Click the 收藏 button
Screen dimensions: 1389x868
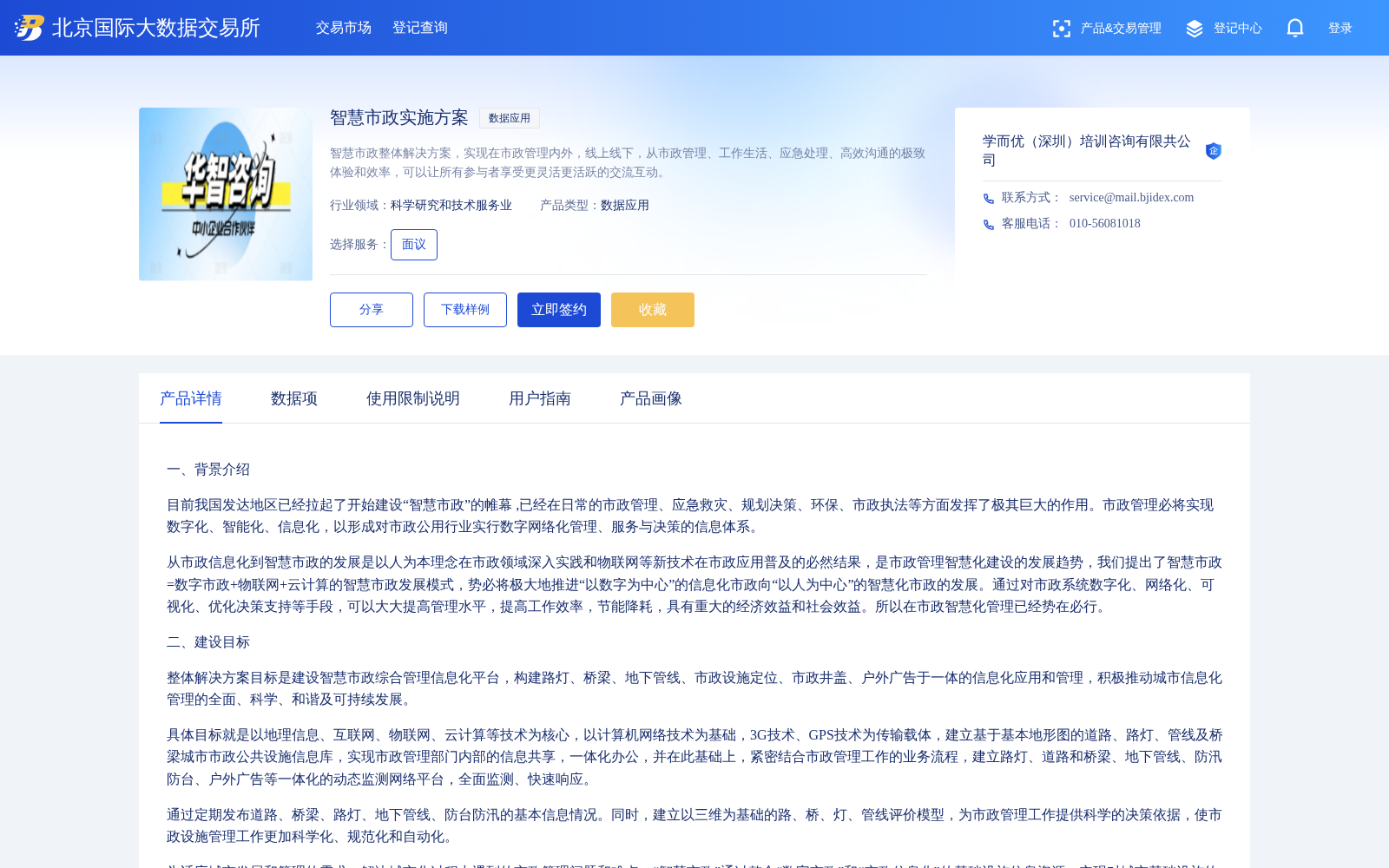coord(653,310)
